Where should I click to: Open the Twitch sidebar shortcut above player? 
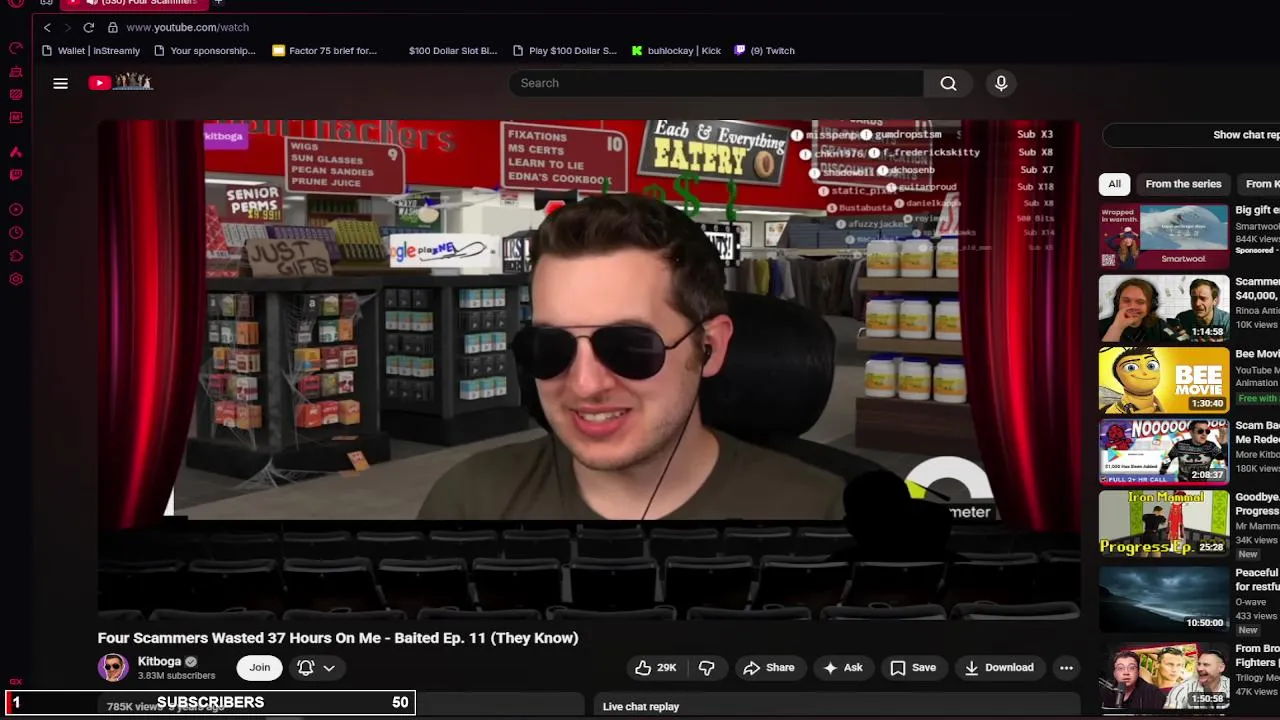(16, 175)
